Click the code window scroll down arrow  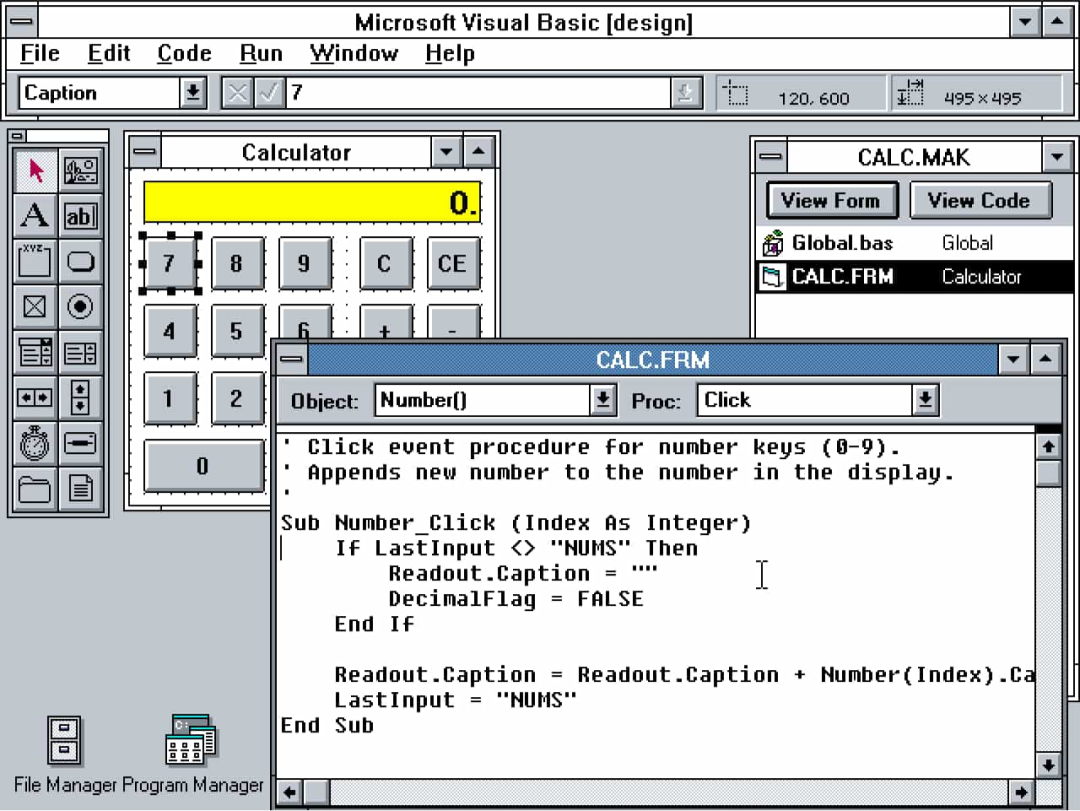pos(1048,765)
